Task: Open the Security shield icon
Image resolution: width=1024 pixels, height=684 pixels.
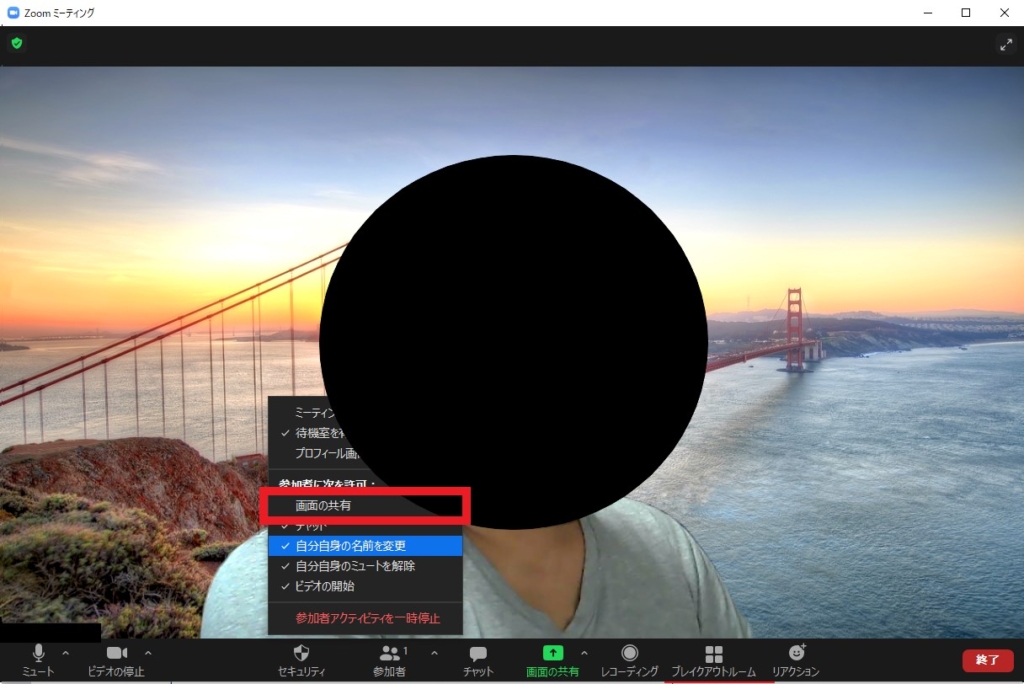Action: [x=301, y=653]
